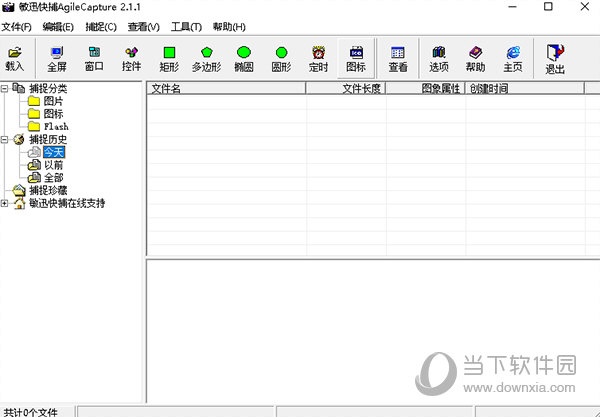This screenshot has height=417, width=600.
Task: Select the 窗口 window capture tool
Action: point(94,58)
